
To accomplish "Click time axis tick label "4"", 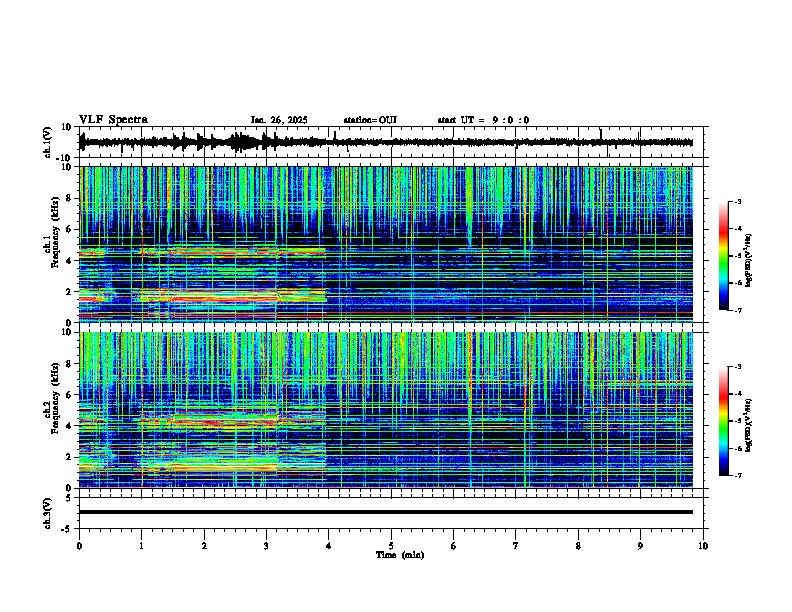I will pos(329,546).
